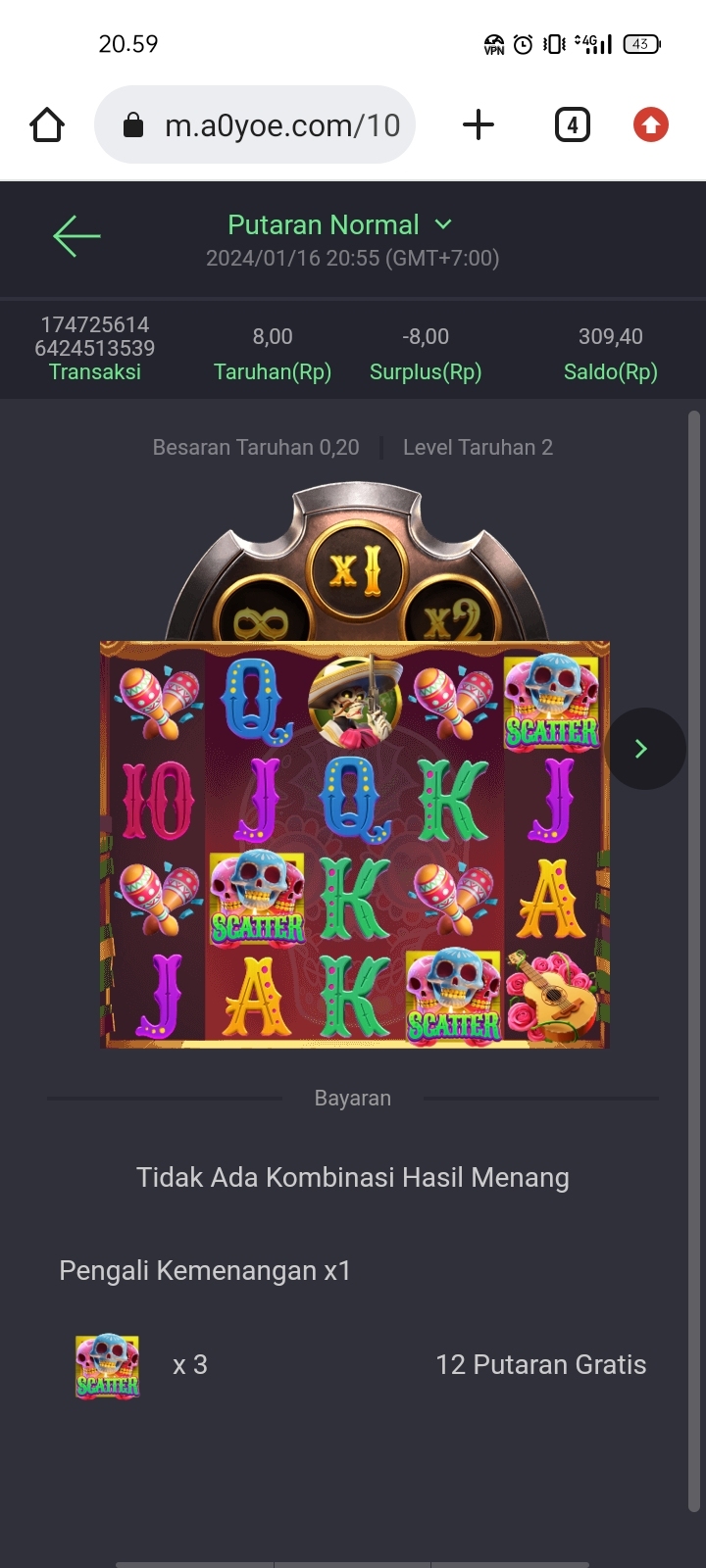The image size is (706, 1568).
Task: Go back with the green arrow
Action: tap(76, 236)
